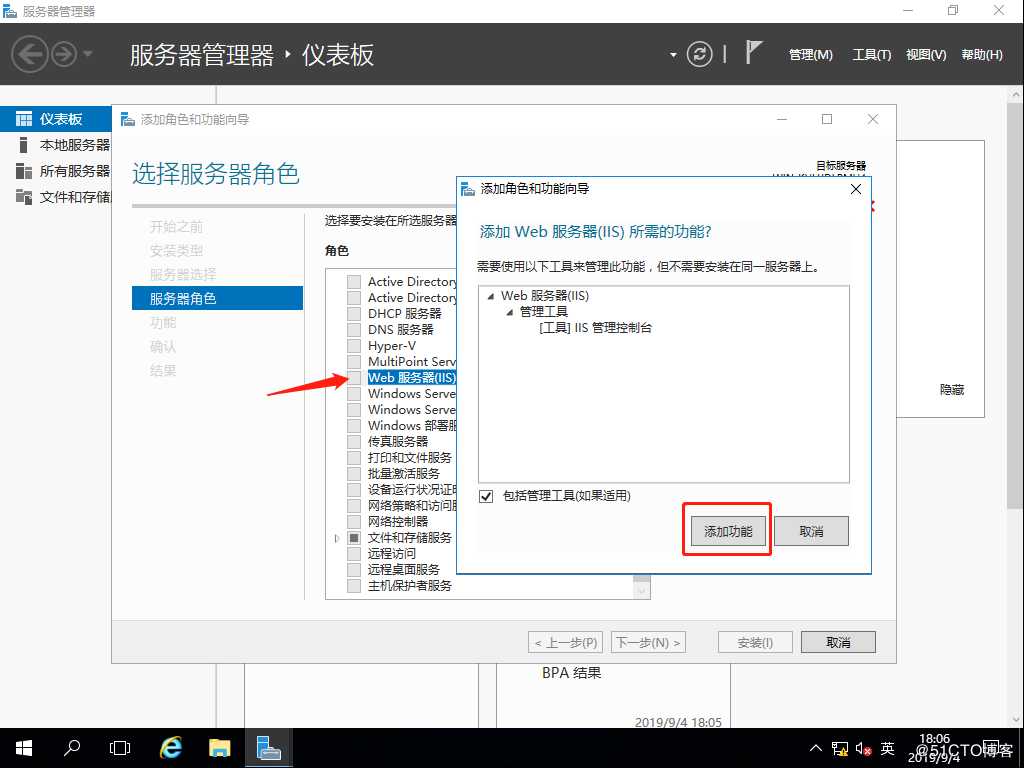Click the all servers icon in sidebar

tap(24, 171)
